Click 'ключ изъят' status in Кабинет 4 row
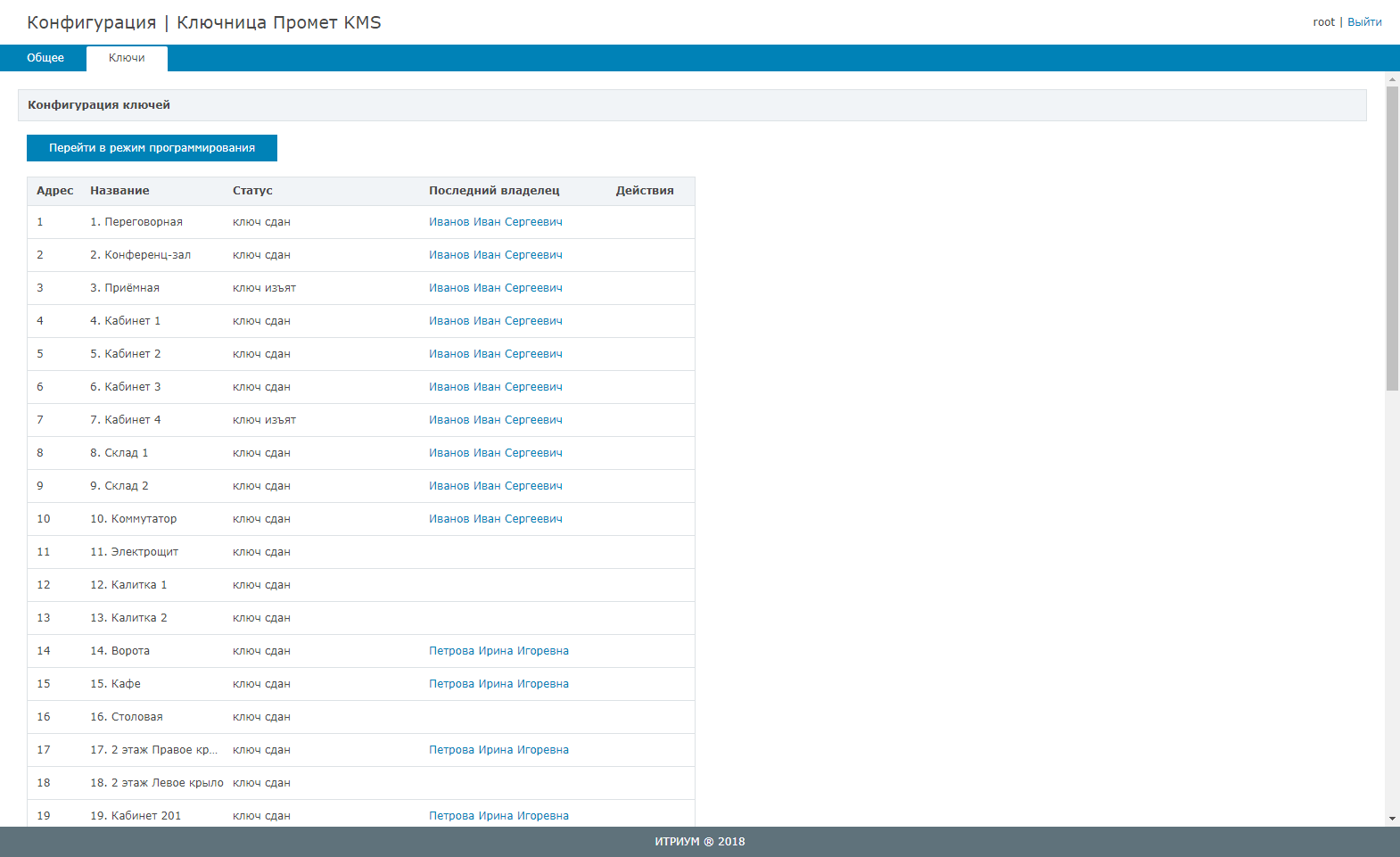Image resolution: width=1400 pixels, height=857 pixels. click(264, 420)
